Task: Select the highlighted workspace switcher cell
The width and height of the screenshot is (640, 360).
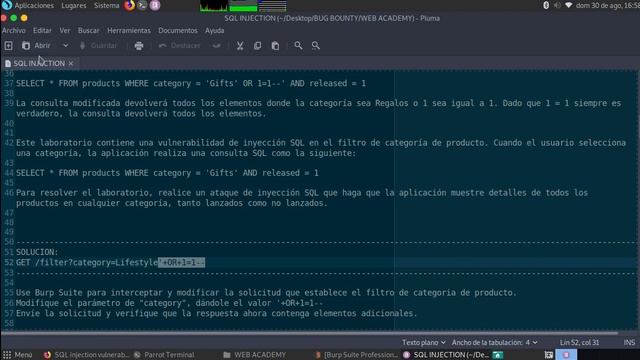Action: tap(566, 355)
